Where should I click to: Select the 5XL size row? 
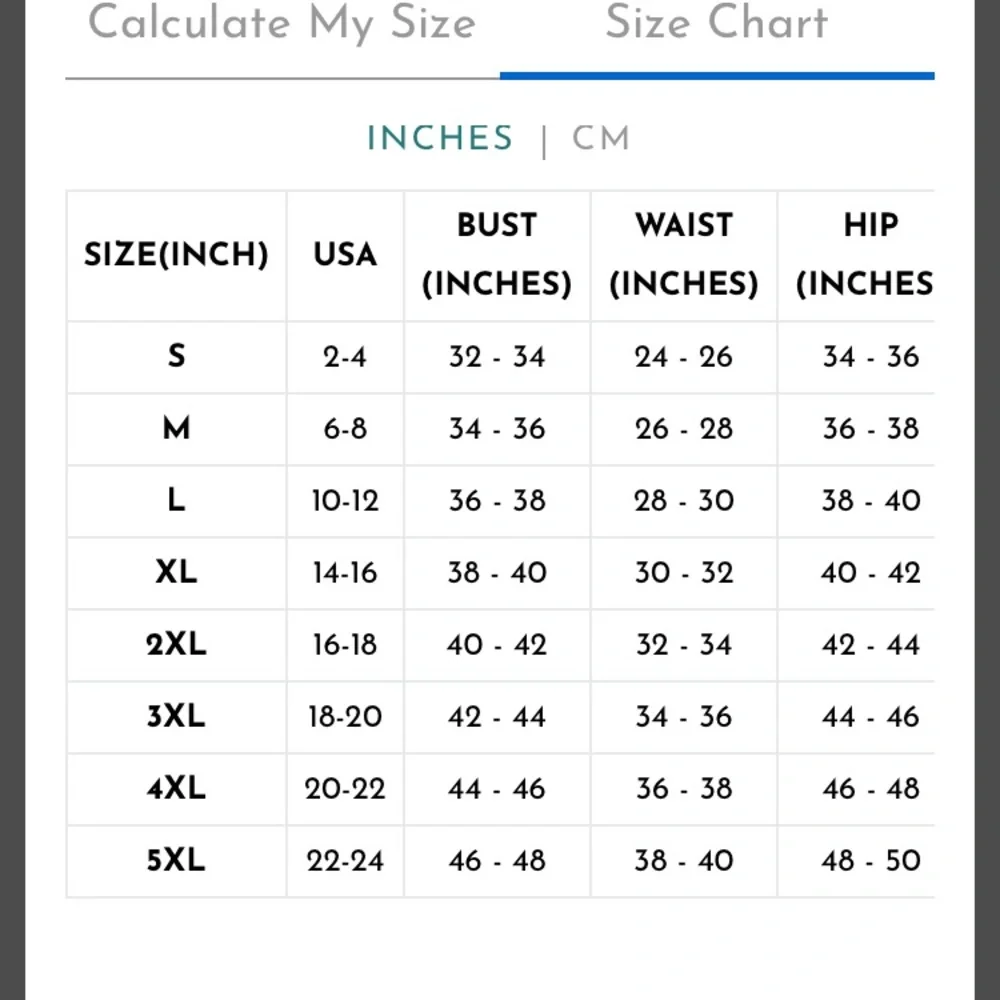tap(176, 861)
